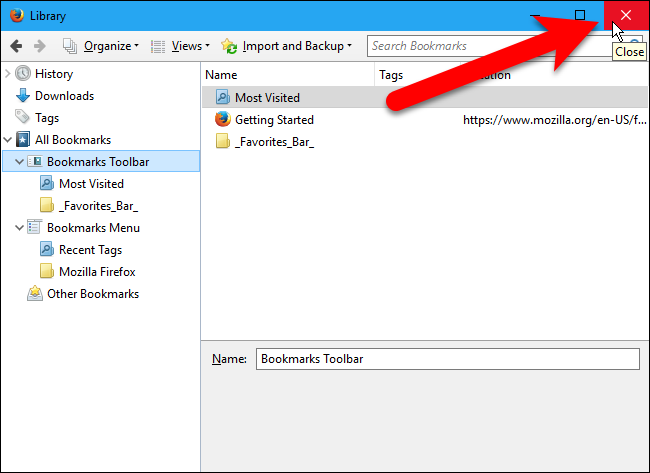Select Most Visited row in the list
Screen dimensions: 650x473
pos(425,97)
